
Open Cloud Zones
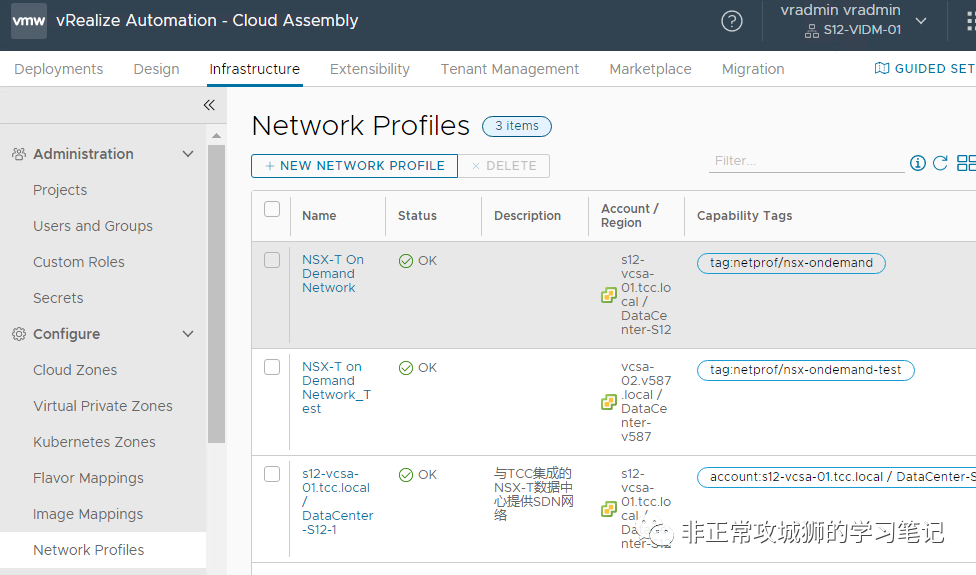(75, 370)
